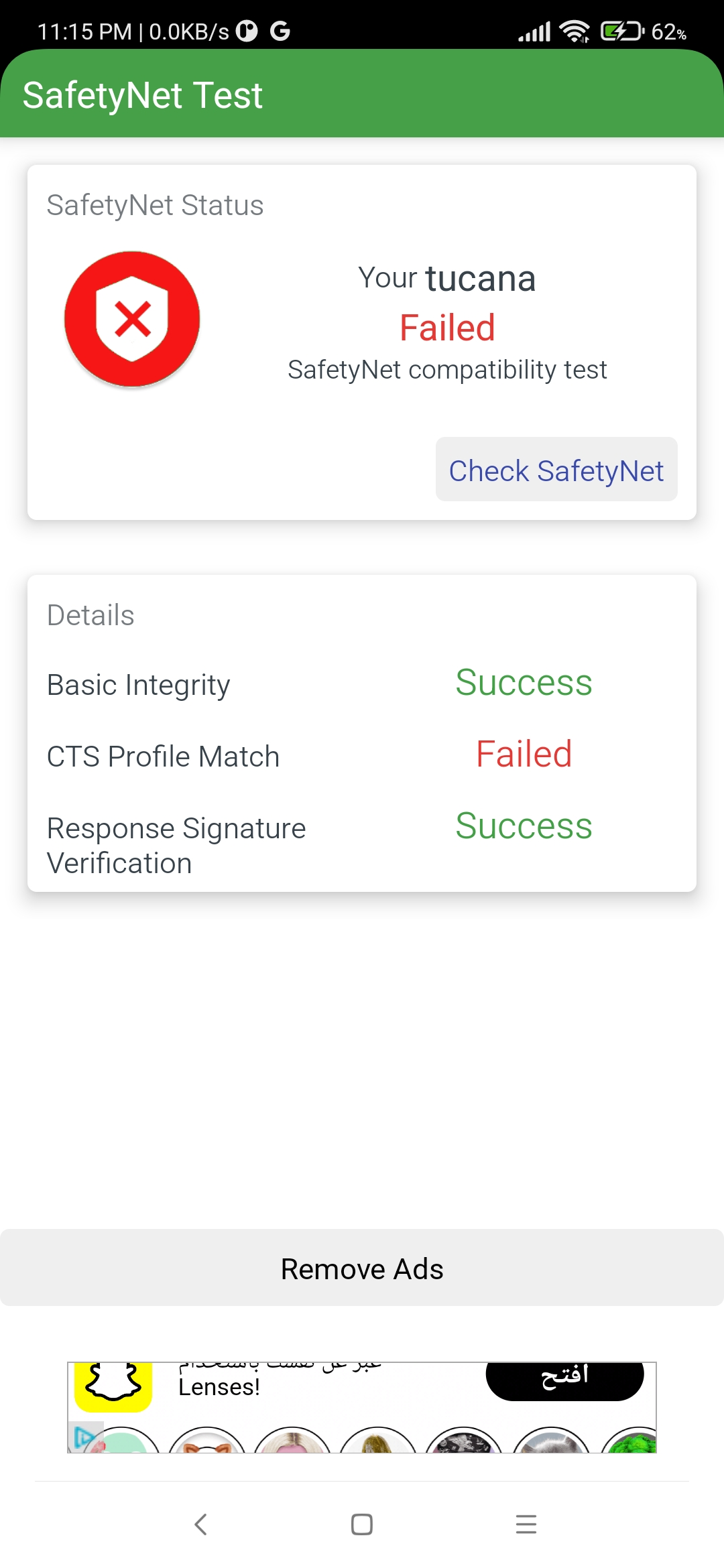Tap the CTS Profile Match label
The height and width of the screenshot is (1568, 724).
coord(163,757)
